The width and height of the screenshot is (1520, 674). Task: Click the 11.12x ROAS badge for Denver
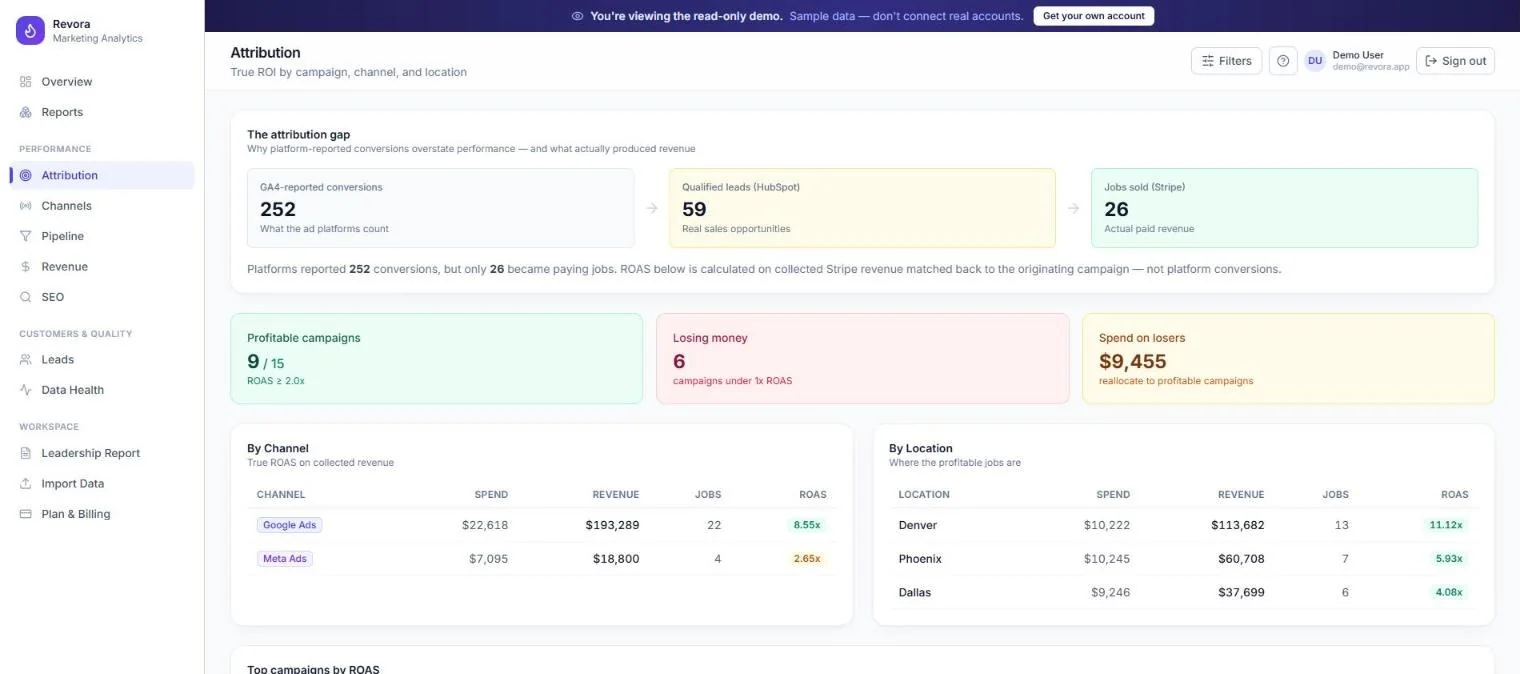(x=1446, y=525)
